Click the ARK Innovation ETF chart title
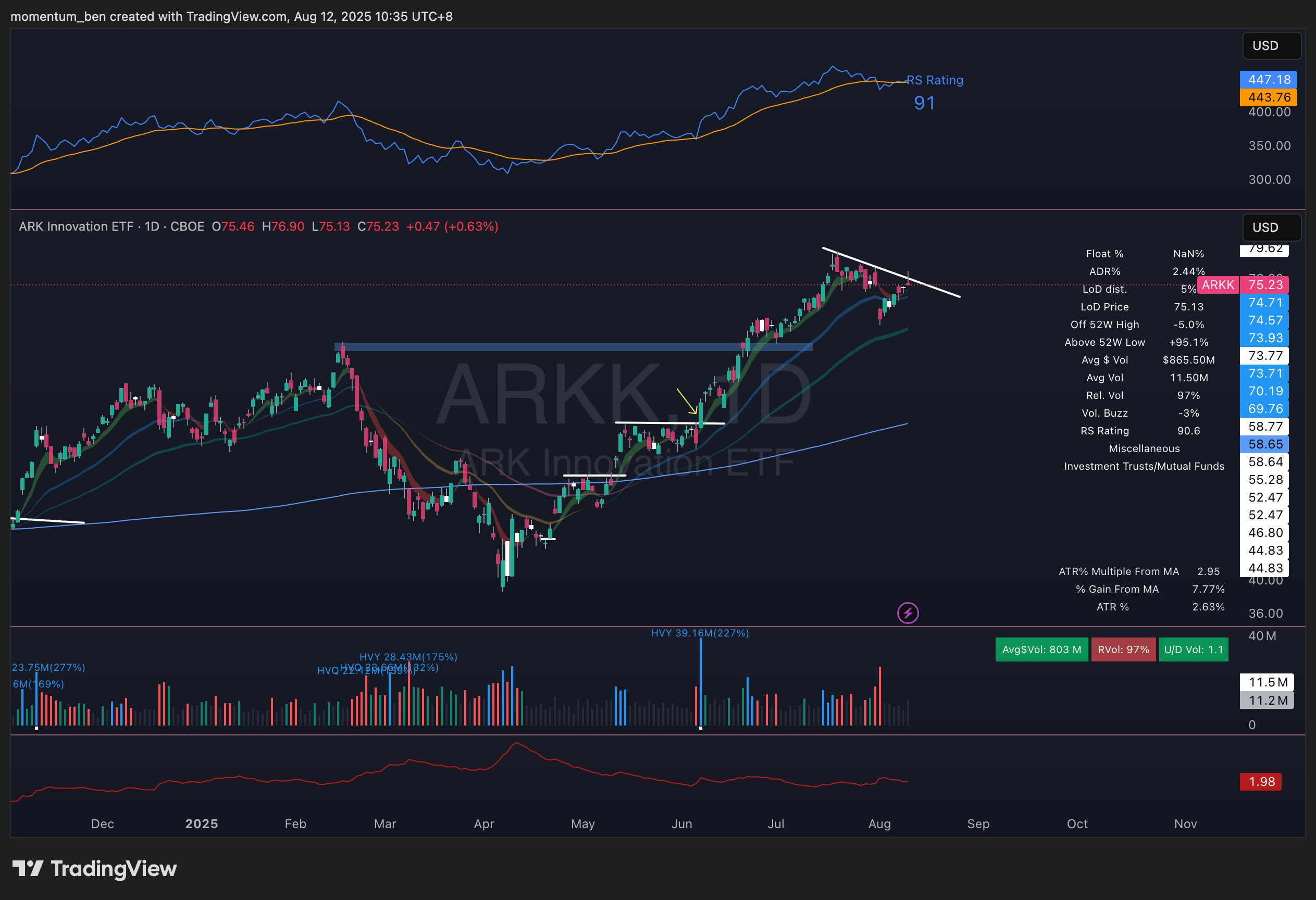 point(77,227)
